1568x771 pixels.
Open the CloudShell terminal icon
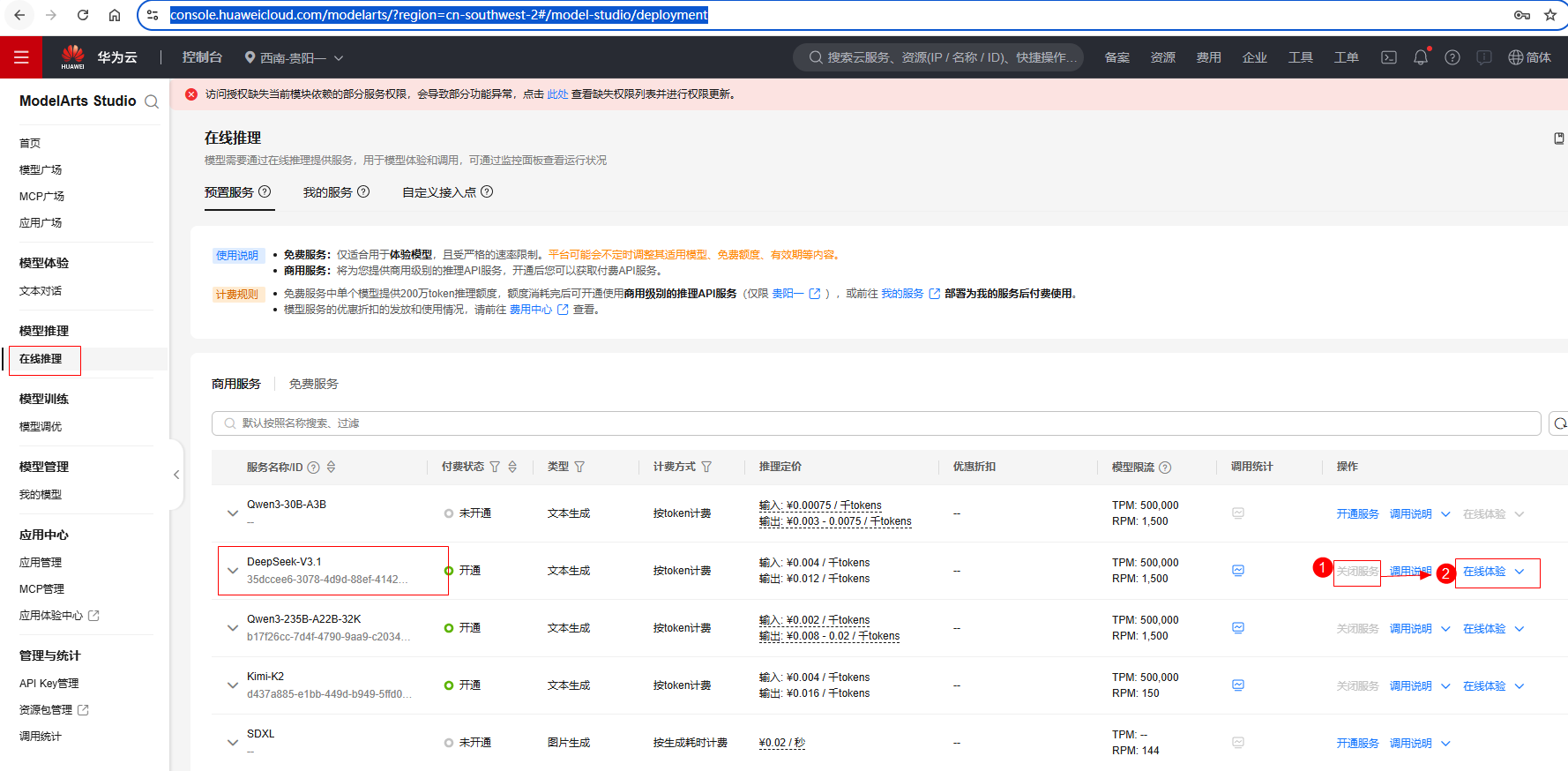click(1388, 57)
